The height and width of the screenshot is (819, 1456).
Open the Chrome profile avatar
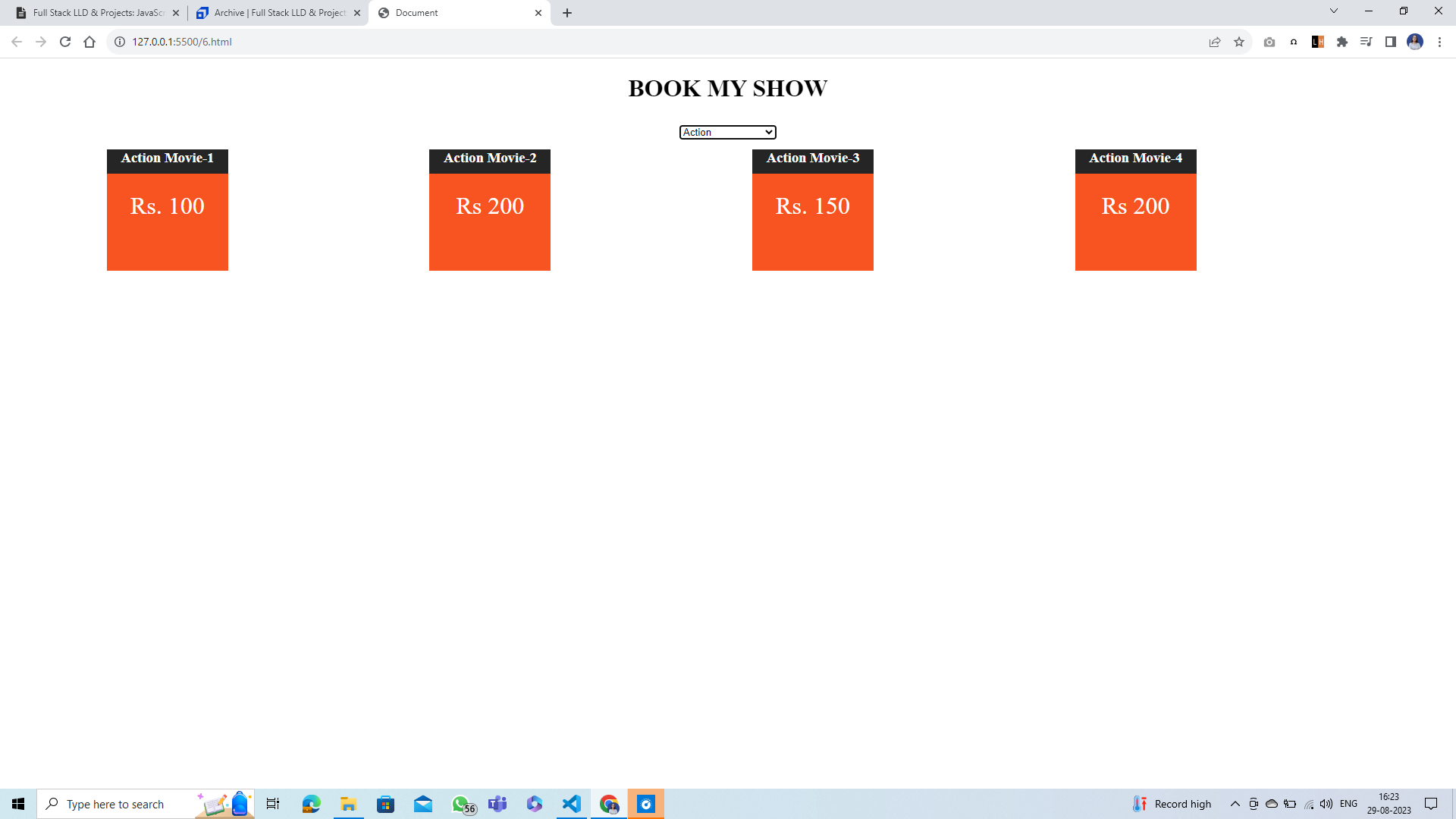click(x=1415, y=42)
